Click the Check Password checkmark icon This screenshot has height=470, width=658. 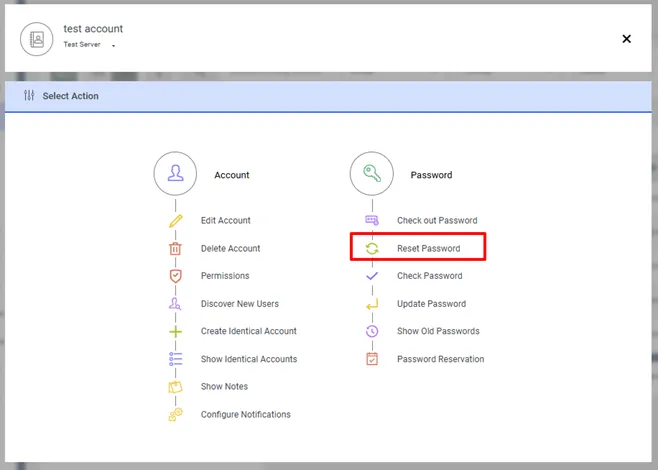(x=372, y=276)
